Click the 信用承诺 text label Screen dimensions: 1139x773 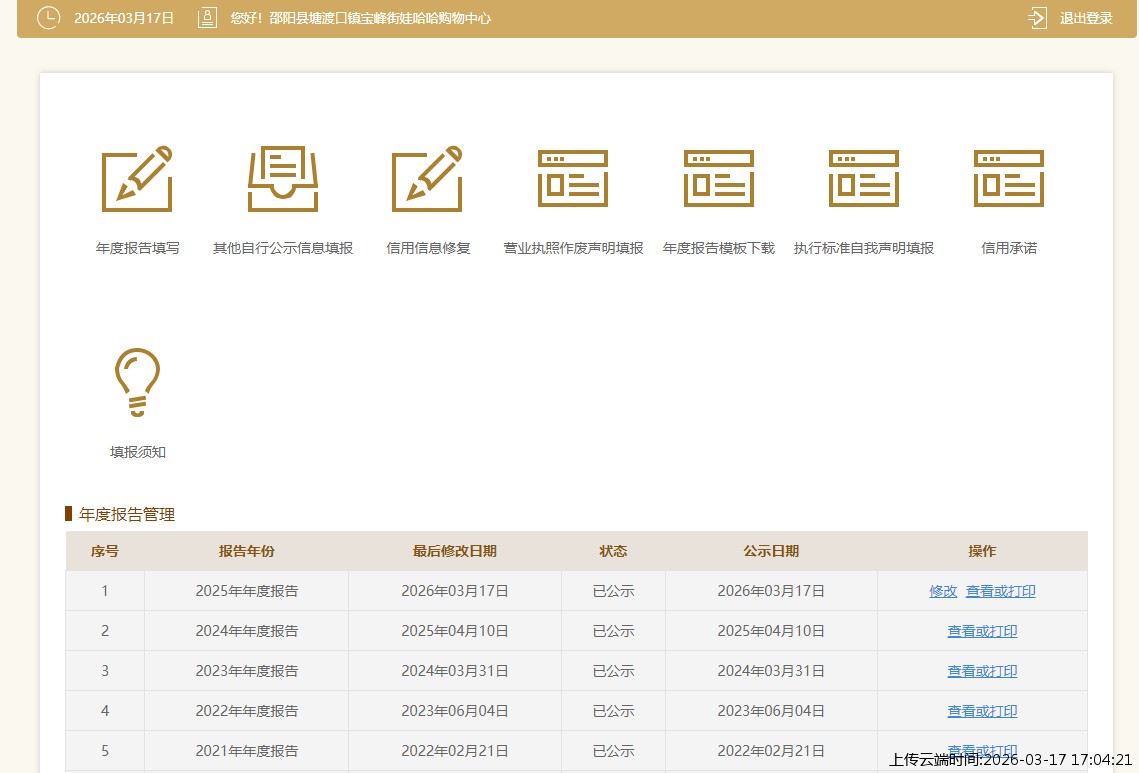(x=1009, y=248)
